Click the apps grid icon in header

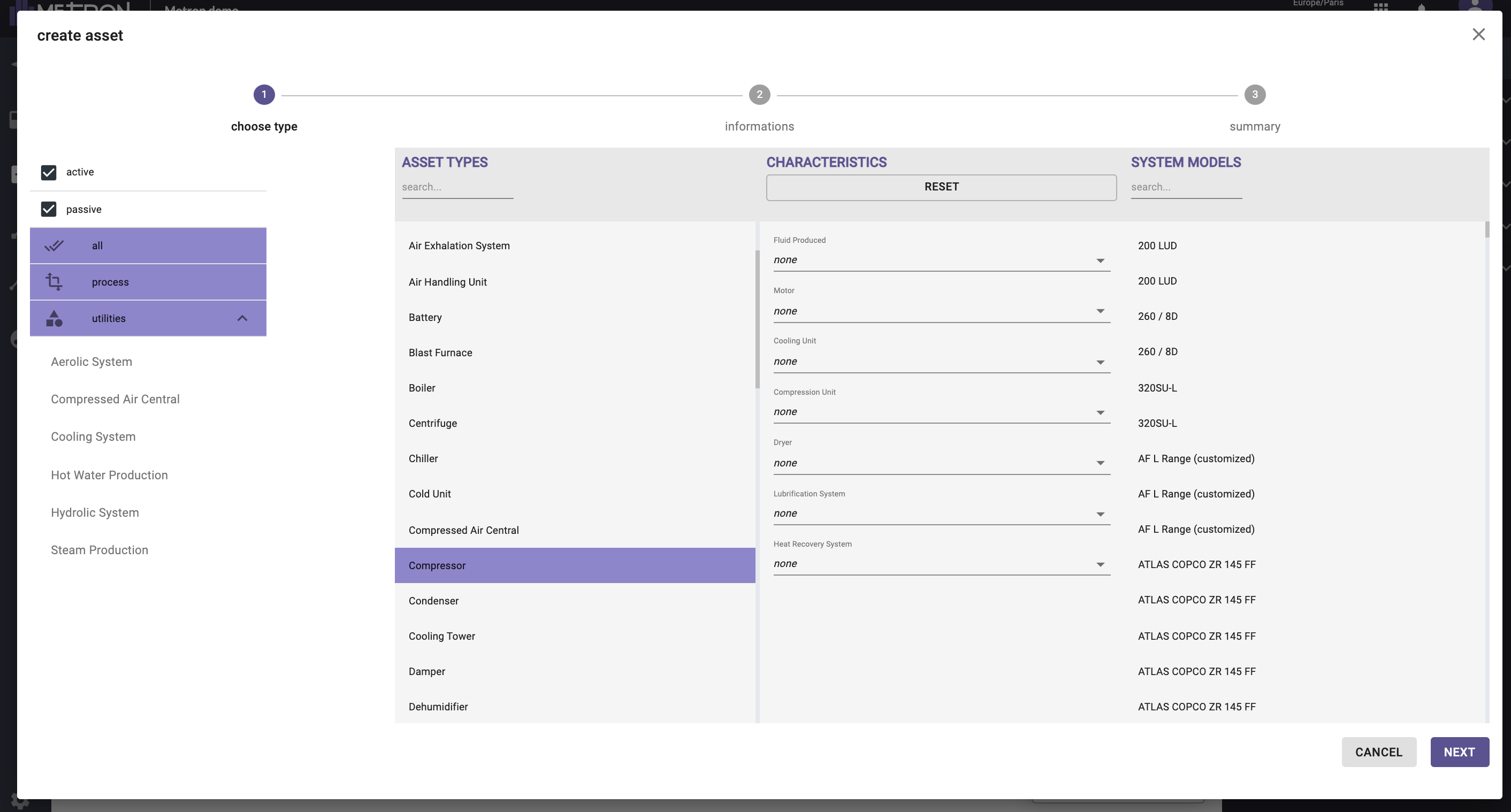pyautogui.click(x=1380, y=6)
